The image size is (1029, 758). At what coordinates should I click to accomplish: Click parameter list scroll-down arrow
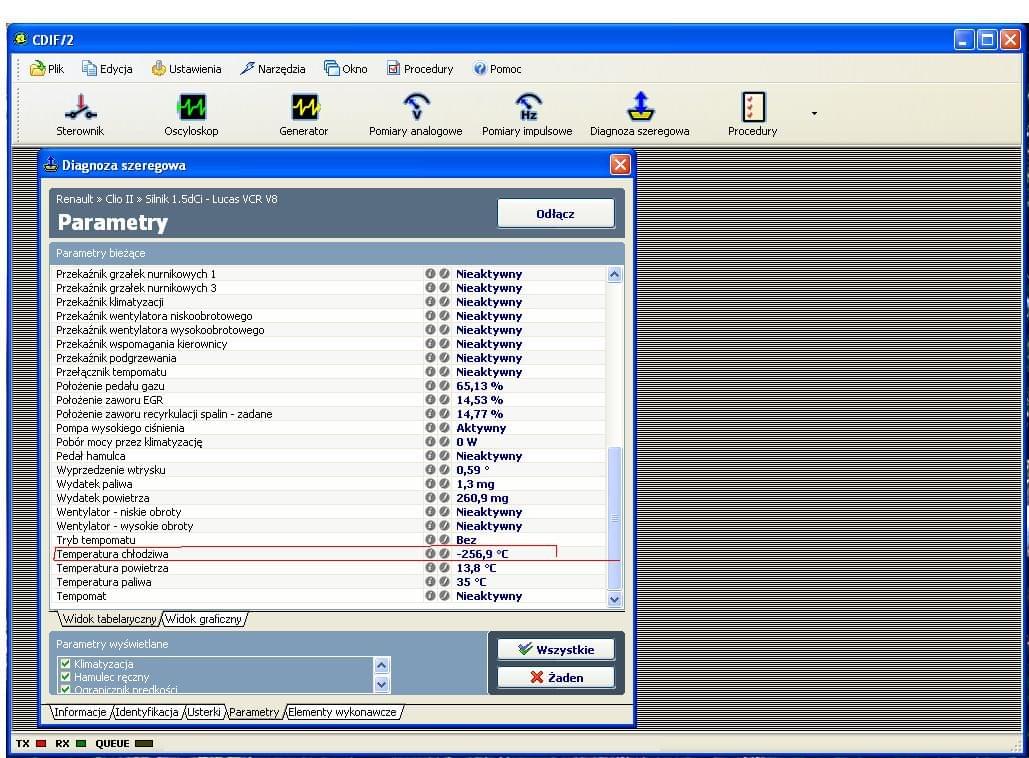click(614, 599)
